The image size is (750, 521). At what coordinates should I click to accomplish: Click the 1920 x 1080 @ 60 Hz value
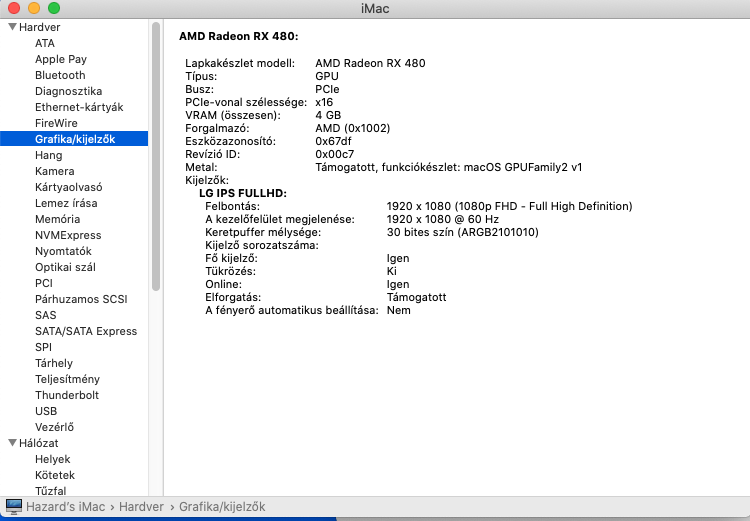pyautogui.click(x=442, y=219)
